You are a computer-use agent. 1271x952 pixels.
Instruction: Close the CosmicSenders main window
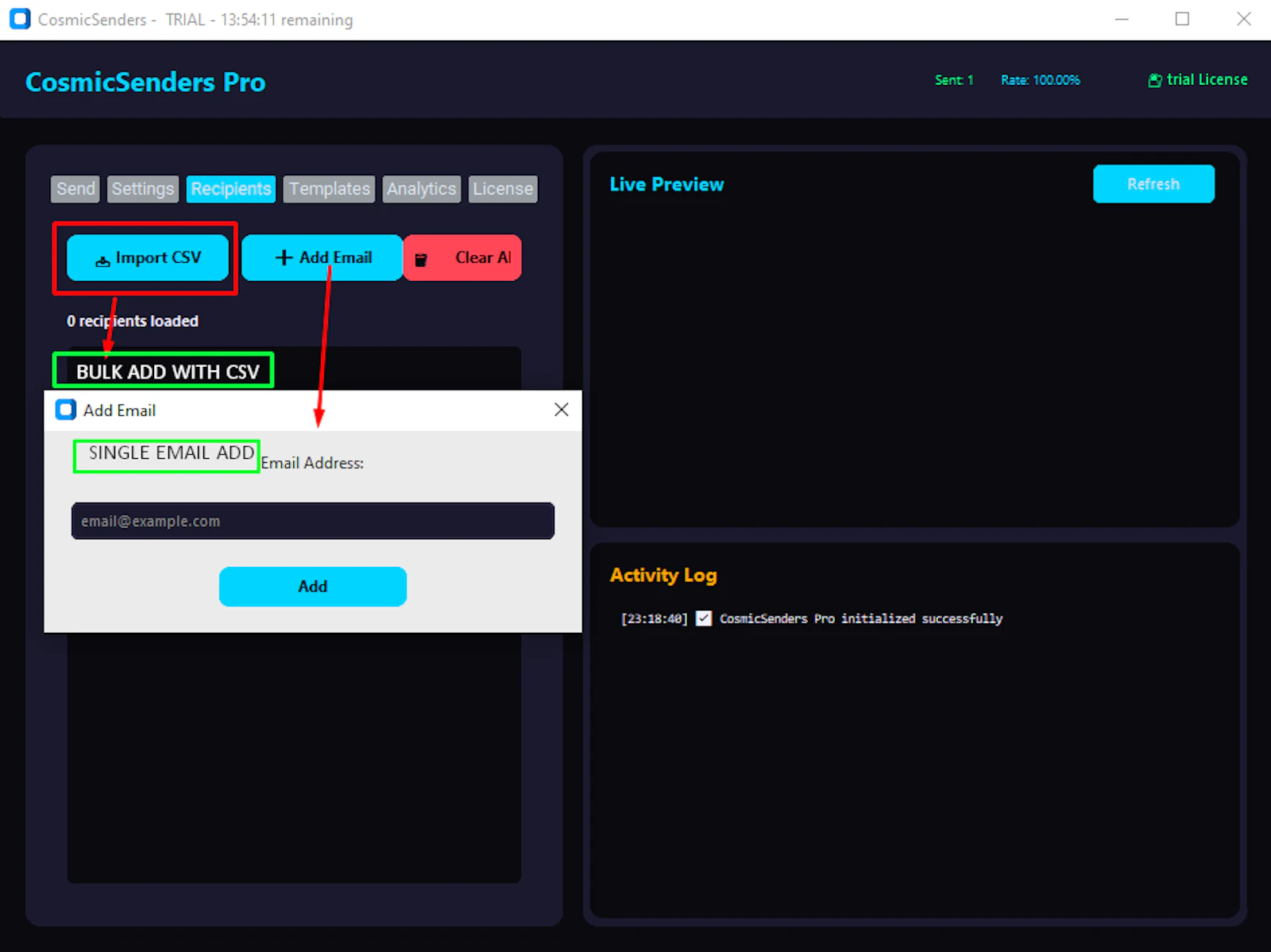1244,19
